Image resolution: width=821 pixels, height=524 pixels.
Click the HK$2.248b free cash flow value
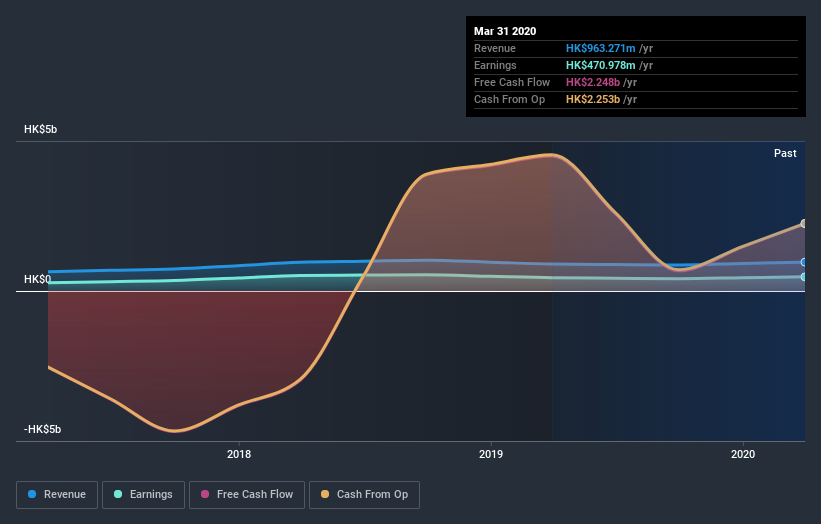point(593,82)
